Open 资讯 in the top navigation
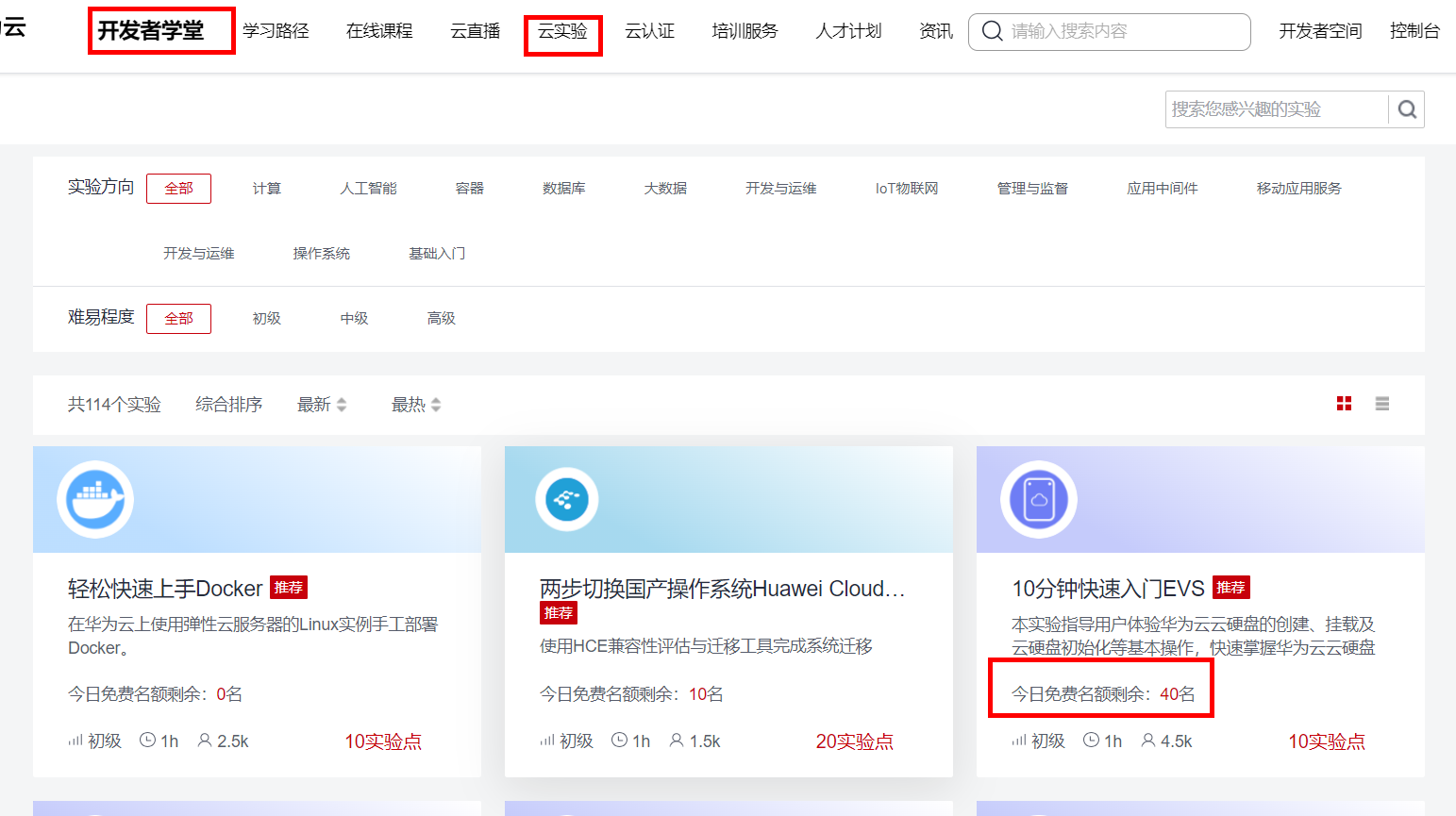Screen dimensions: 1456x816 pos(936,31)
